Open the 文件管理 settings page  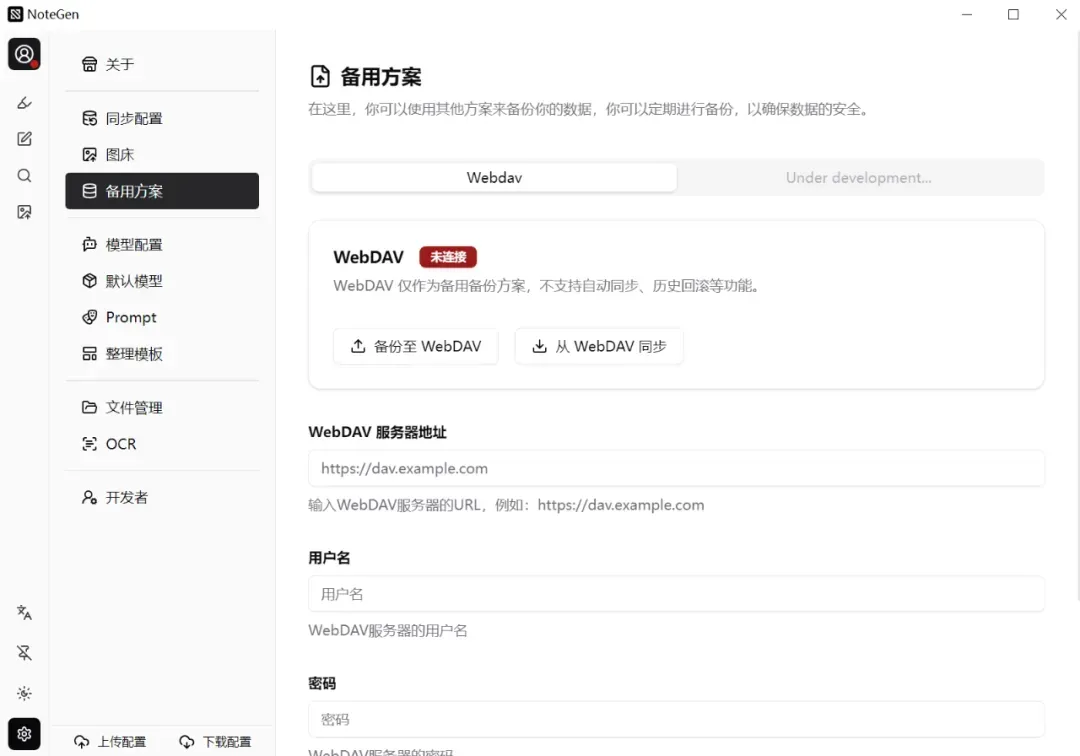coord(162,408)
